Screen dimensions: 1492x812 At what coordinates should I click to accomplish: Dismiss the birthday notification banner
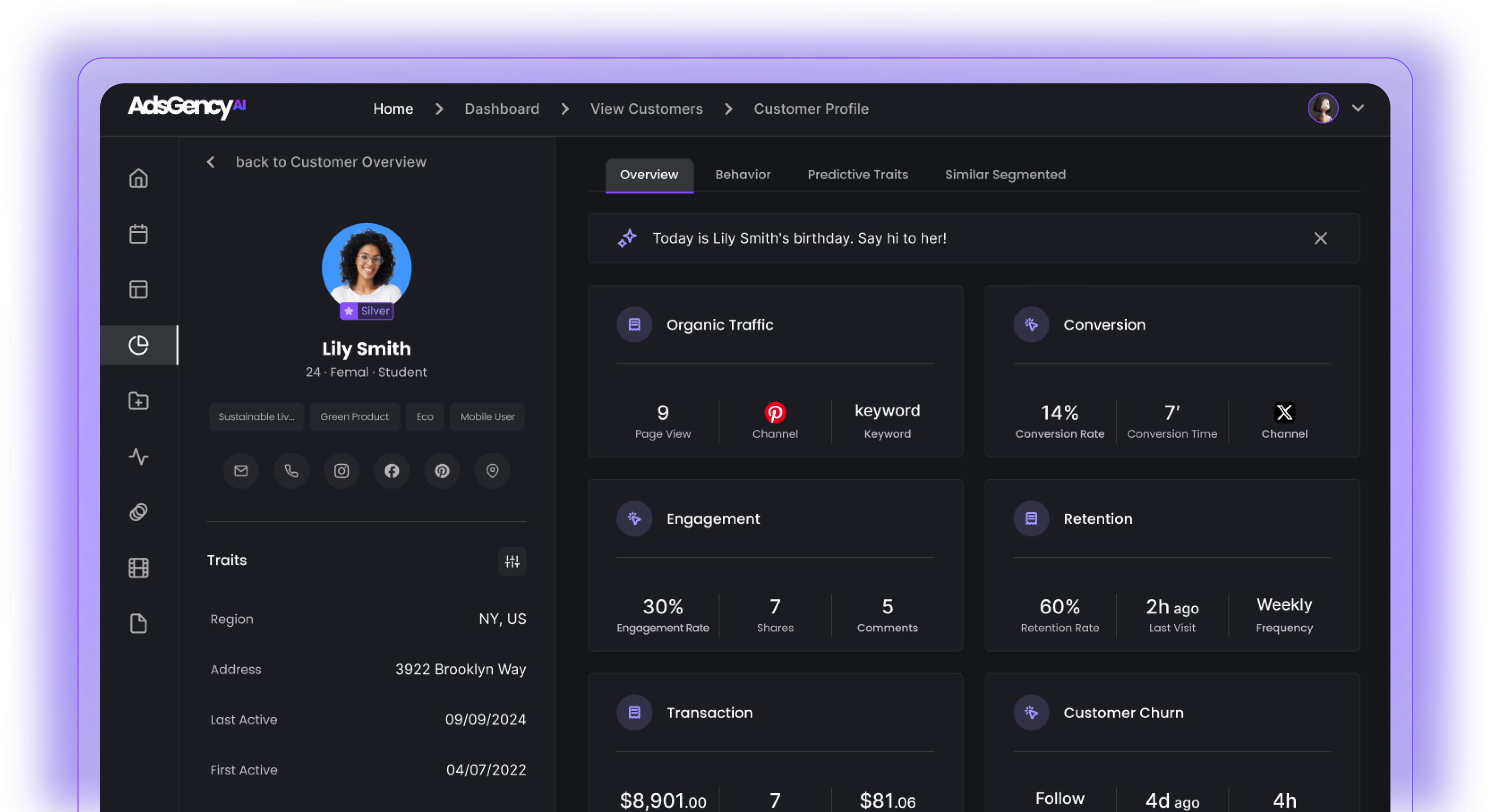coord(1320,239)
